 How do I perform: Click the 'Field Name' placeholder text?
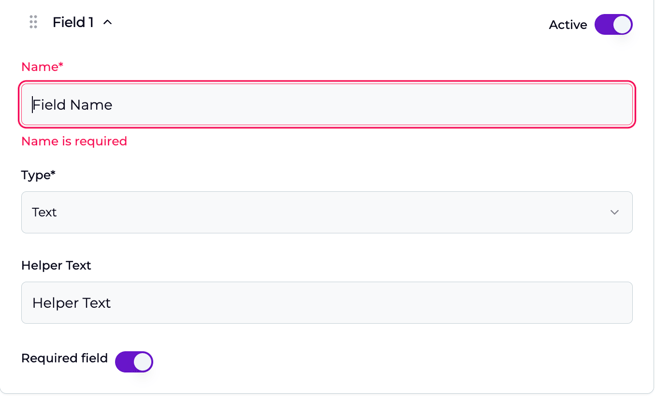[72, 105]
